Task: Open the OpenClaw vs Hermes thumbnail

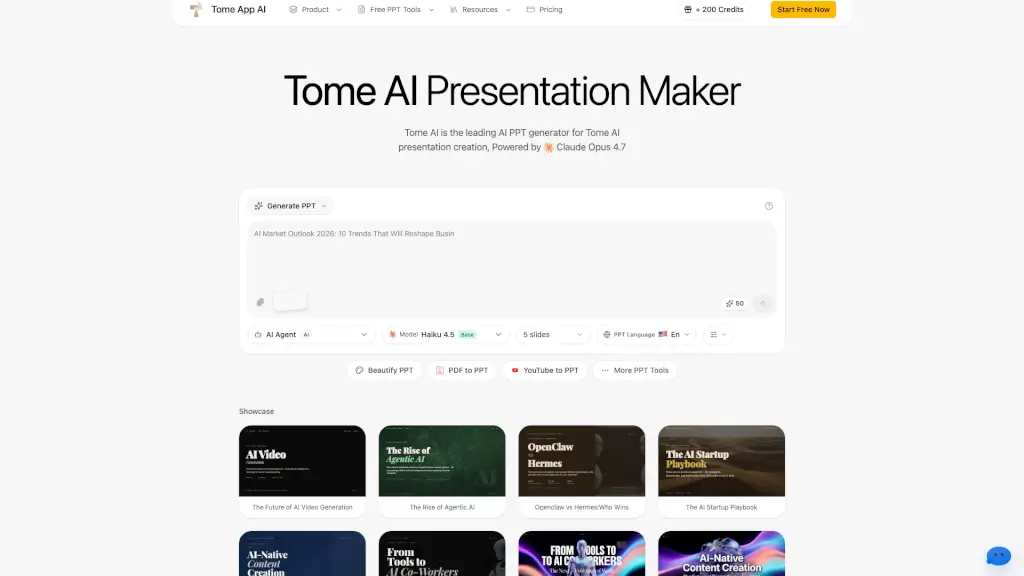Action: (582, 461)
